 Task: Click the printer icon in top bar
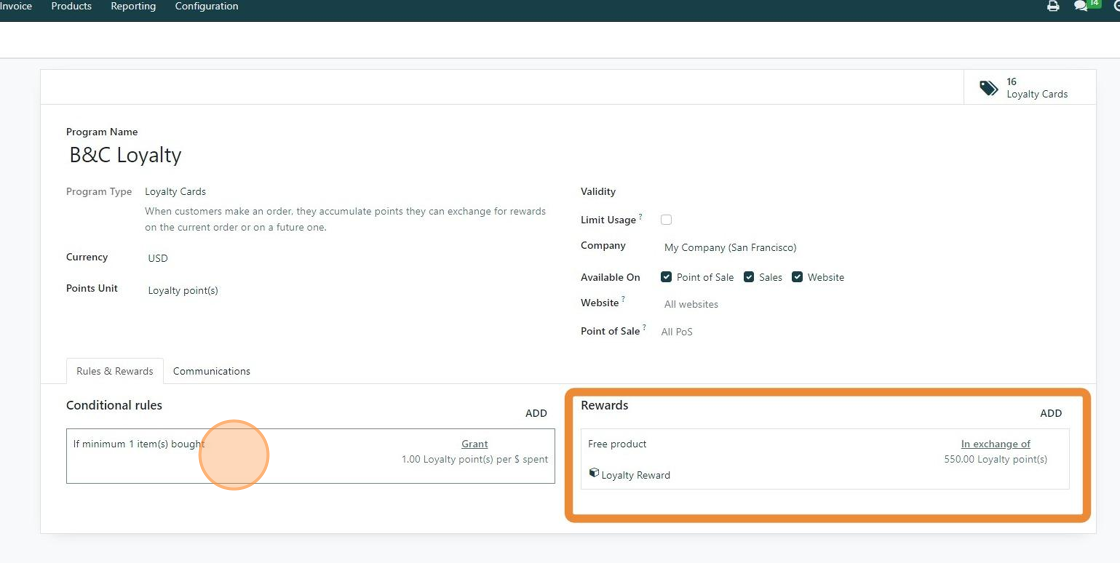tap(1053, 6)
